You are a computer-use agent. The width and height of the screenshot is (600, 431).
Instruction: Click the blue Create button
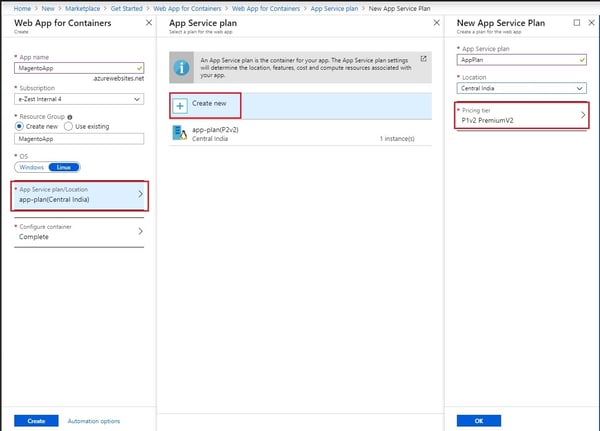click(36, 421)
